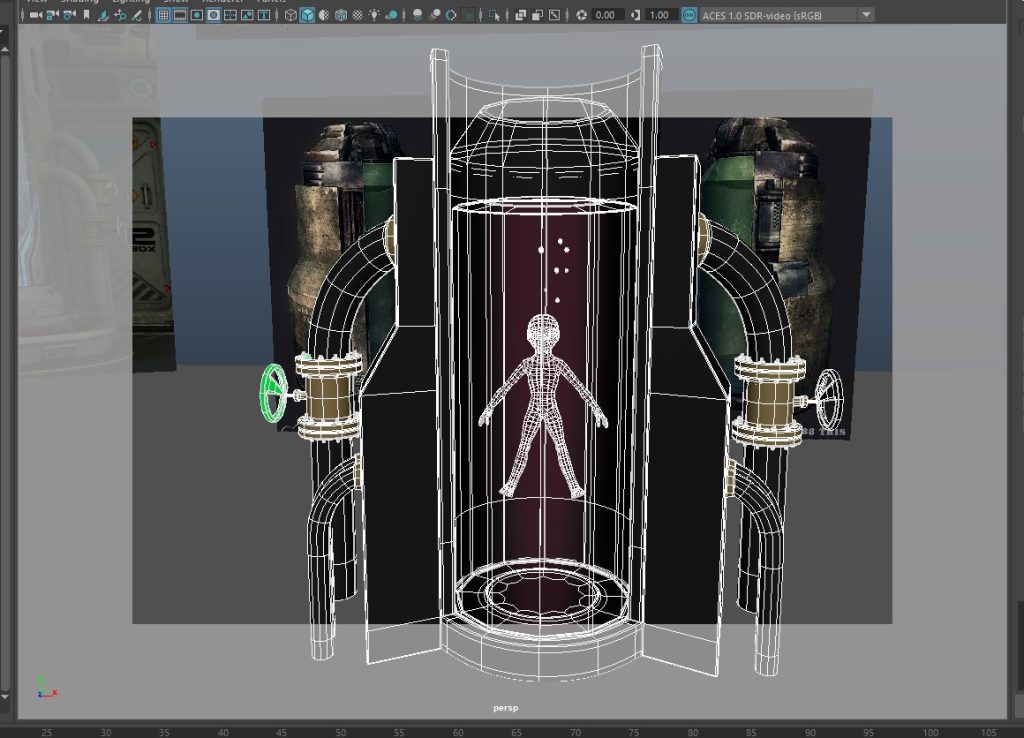Click the Isolate Select icon
The image size is (1024, 738).
click(494, 15)
